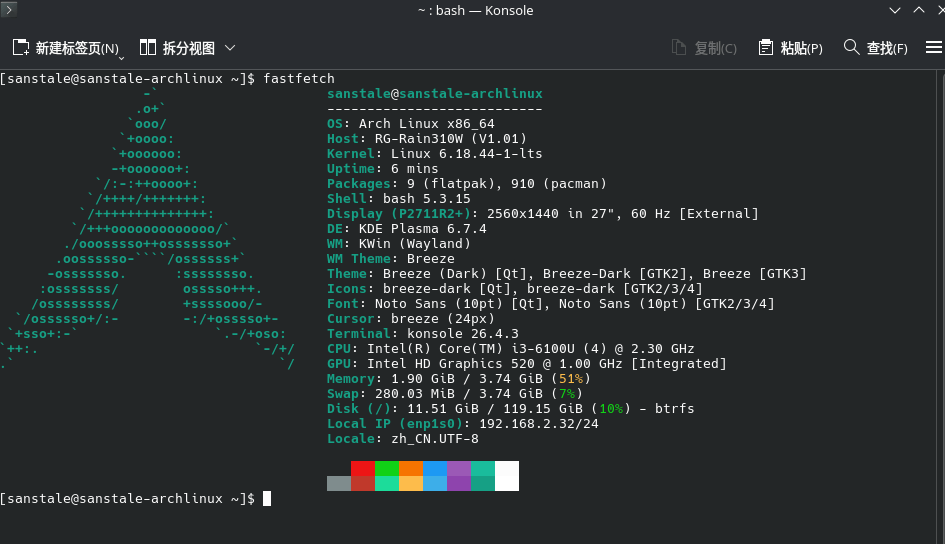Click the 'btrfs' filesystem text
The image size is (945, 544).
point(674,409)
